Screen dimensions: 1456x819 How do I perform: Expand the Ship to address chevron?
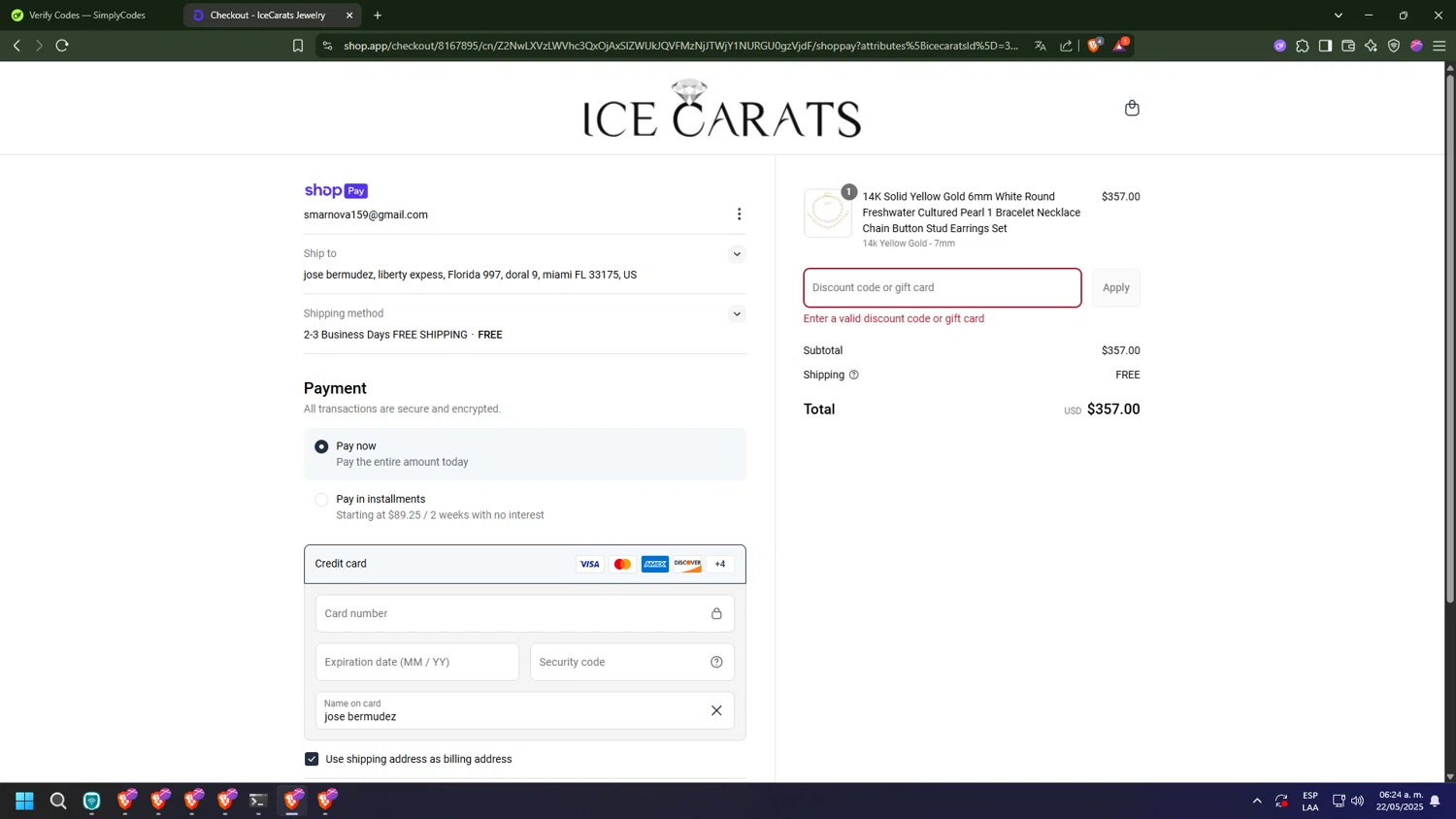point(737,254)
